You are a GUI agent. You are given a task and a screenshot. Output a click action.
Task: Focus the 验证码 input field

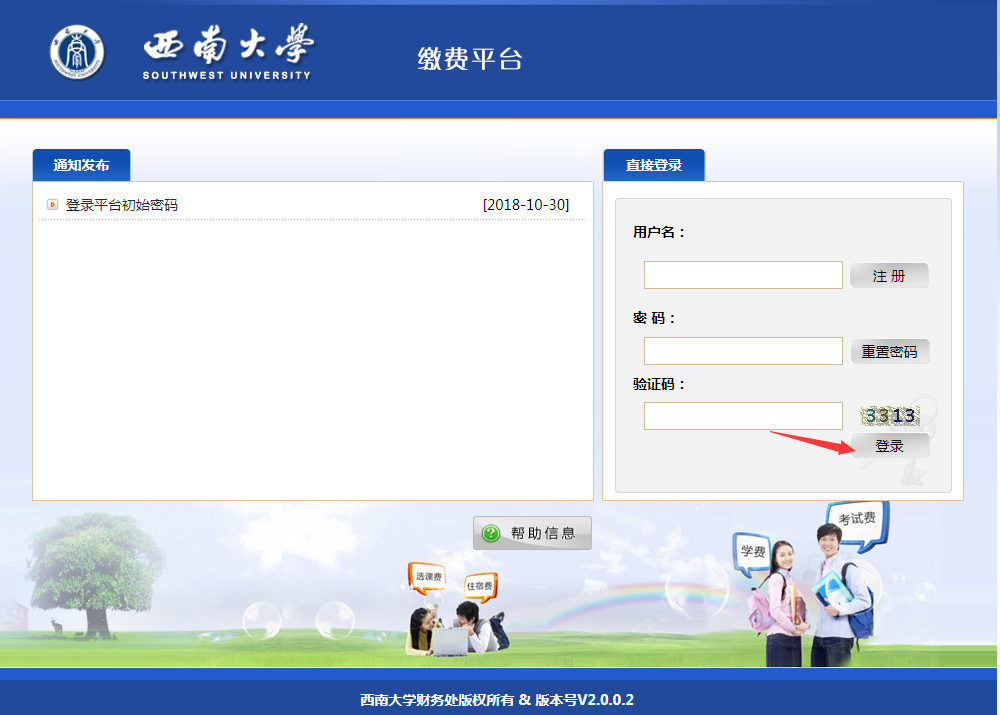coord(743,416)
